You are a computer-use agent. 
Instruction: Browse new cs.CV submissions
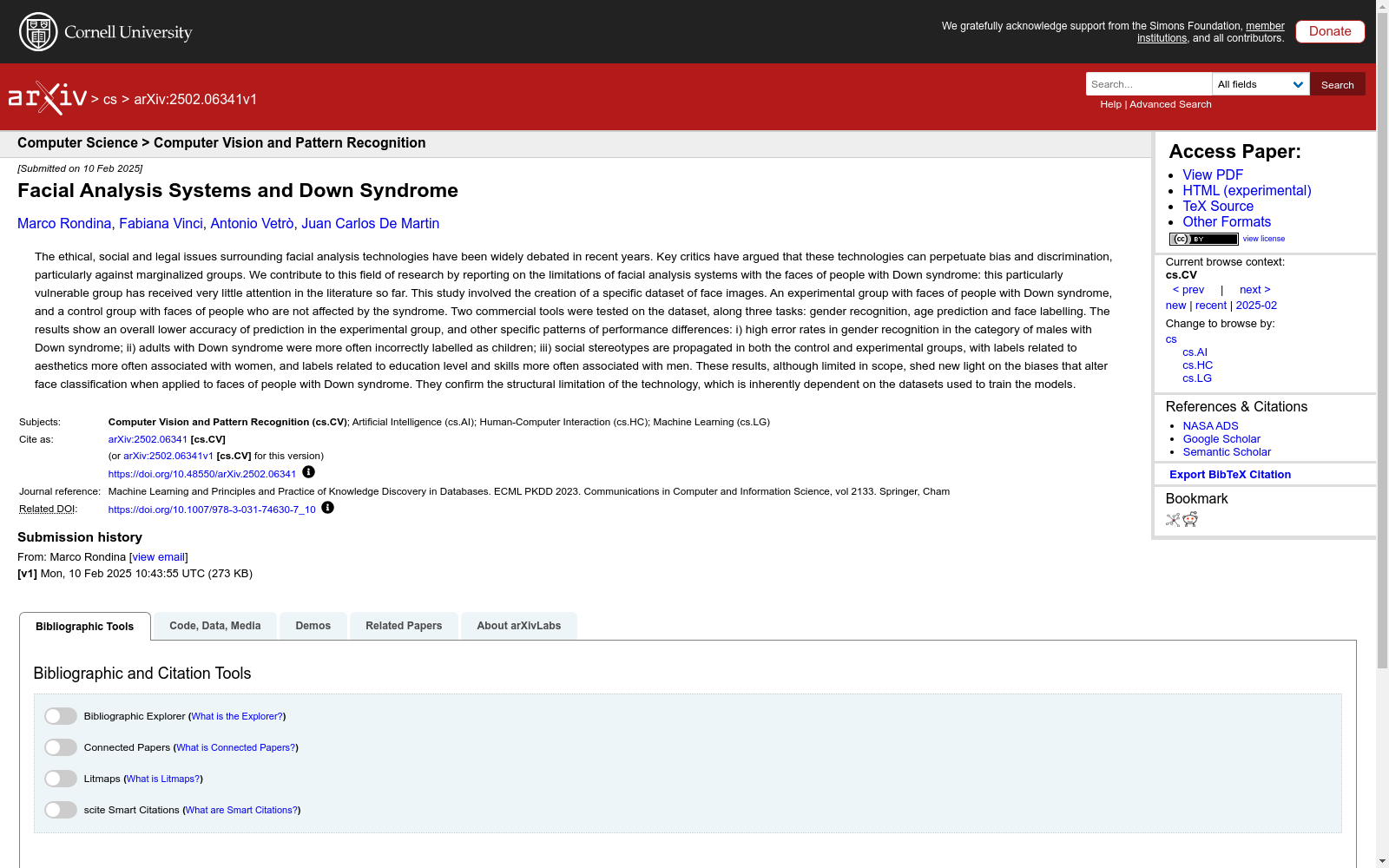(1175, 306)
